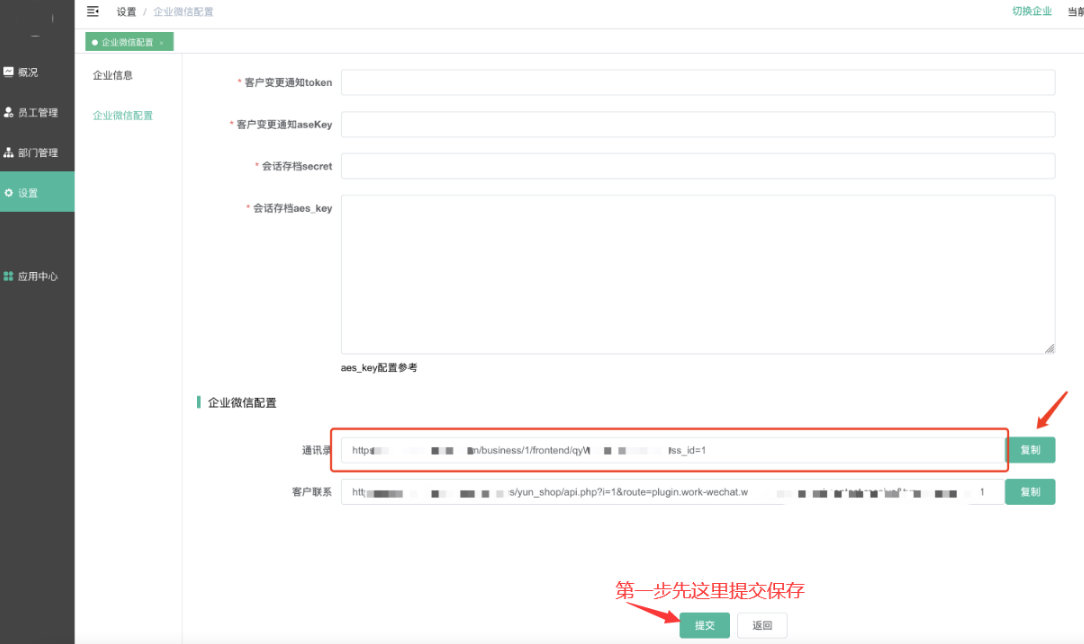Click the 概况 overview icon in sidebar
The image size is (1084, 644).
click(9, 72)
